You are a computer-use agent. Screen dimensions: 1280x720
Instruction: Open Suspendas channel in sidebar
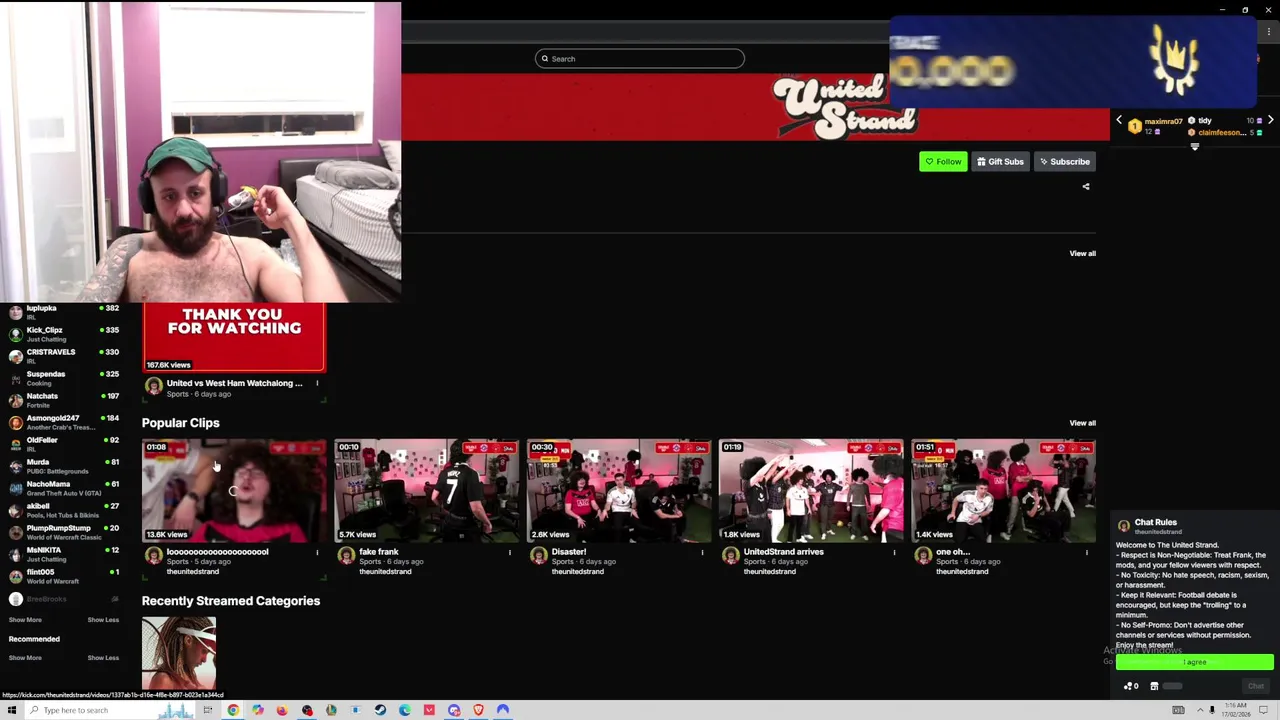[x=62, y=378]
